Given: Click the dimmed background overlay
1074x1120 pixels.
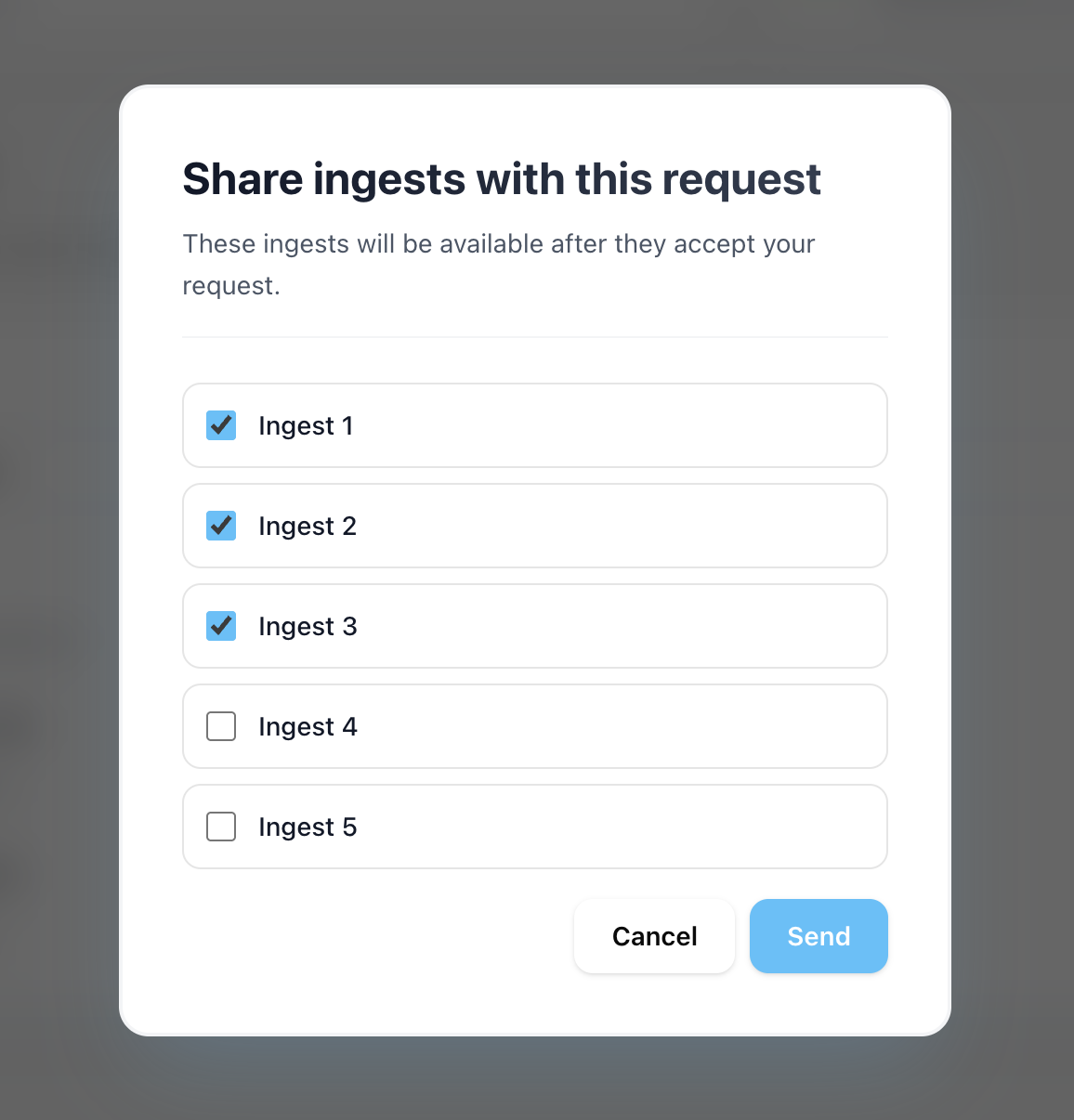Looking at the screenshot, I should coord(56,557).
